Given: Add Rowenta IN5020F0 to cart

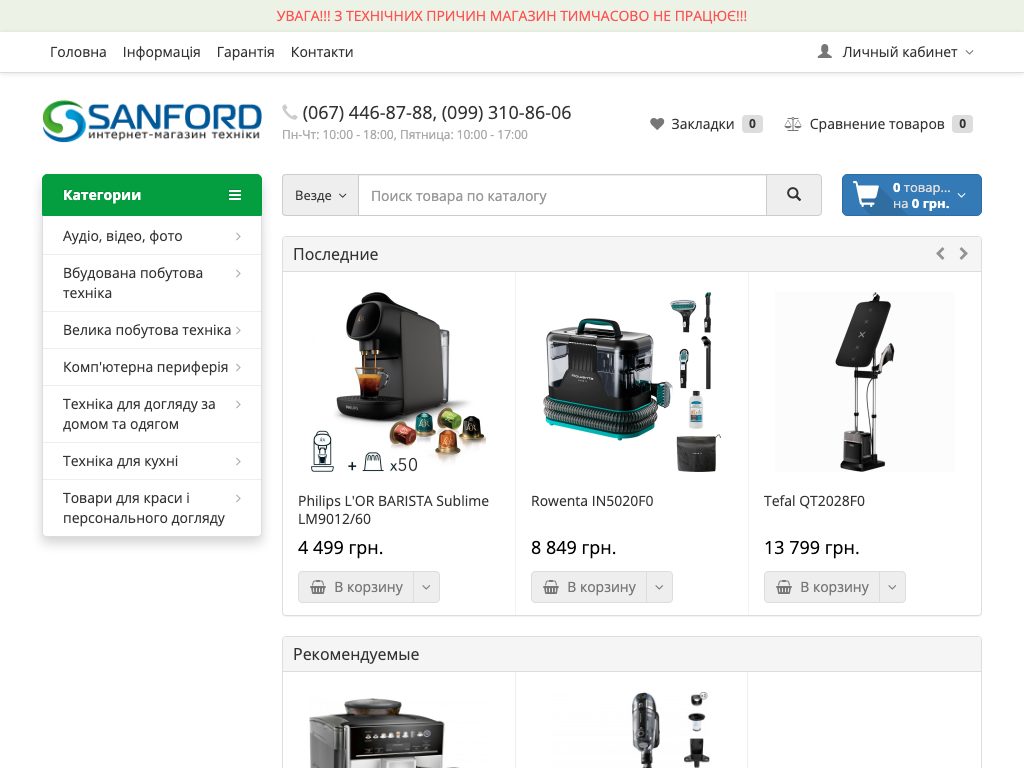Looking at the screenshot, I should coord(589,587).
